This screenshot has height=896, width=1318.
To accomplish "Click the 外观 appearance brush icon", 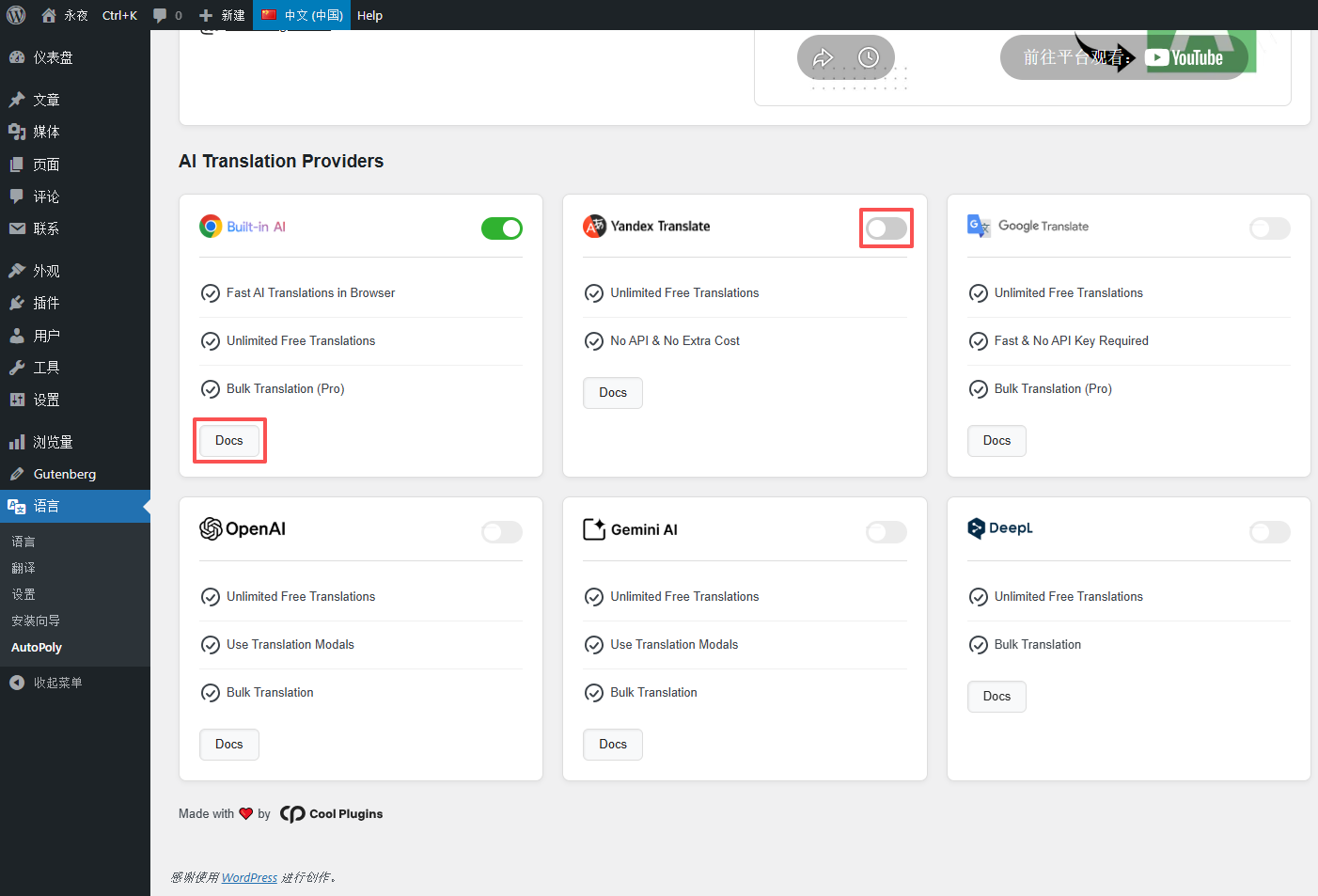I will coord(17,271).
